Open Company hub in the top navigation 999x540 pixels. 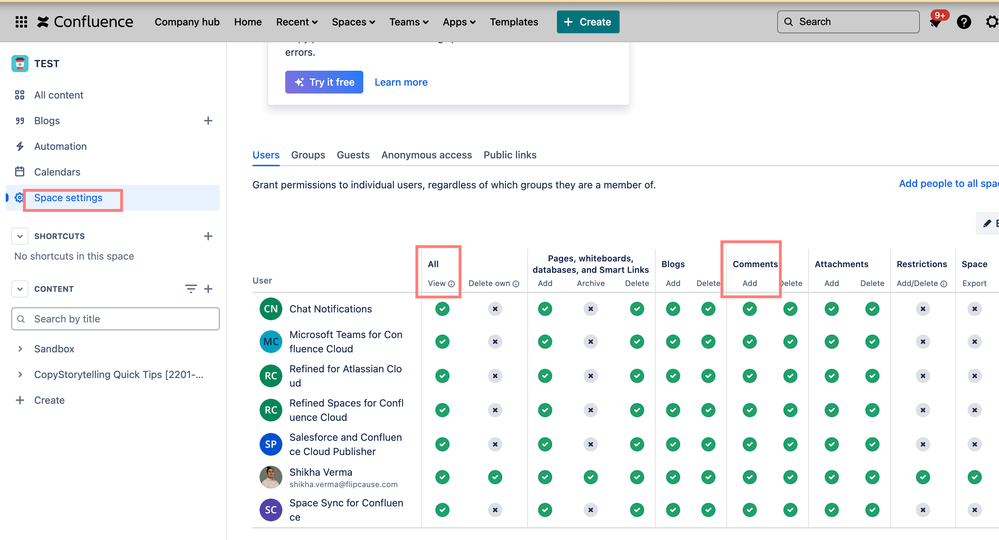[x=187, y=22]
